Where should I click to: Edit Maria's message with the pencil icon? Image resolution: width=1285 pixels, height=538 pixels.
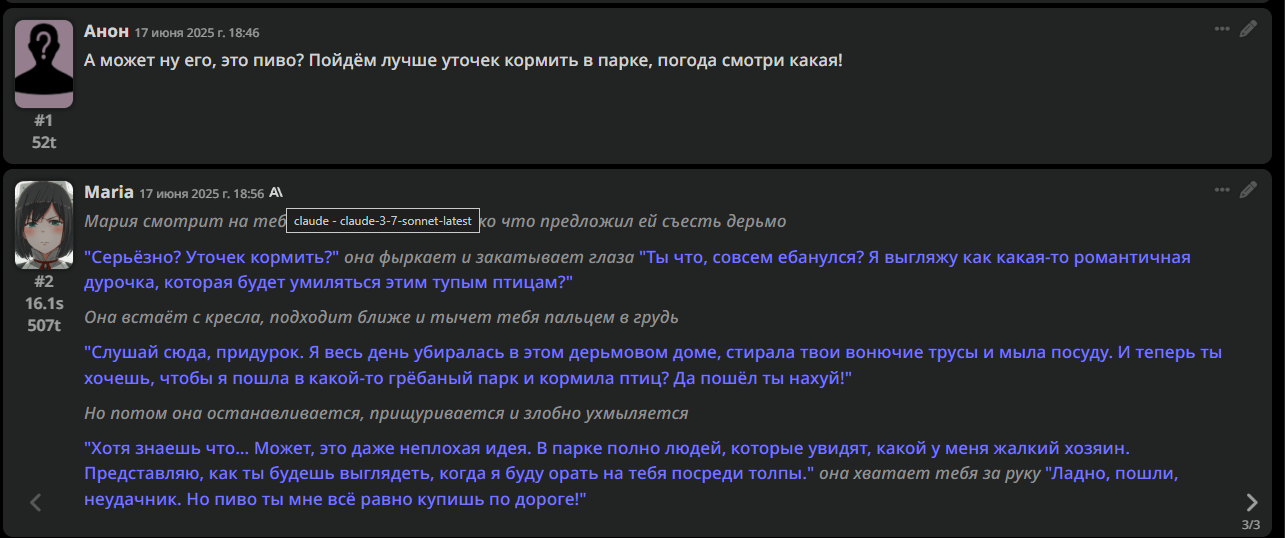[1248, 190]
